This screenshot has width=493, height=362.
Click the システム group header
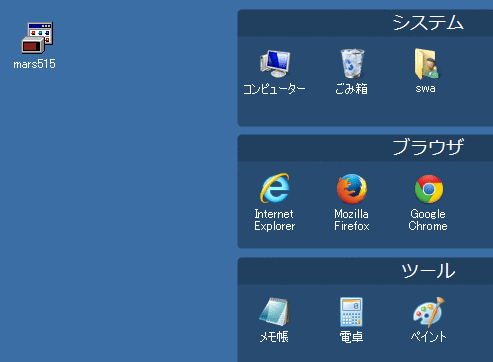365,23
